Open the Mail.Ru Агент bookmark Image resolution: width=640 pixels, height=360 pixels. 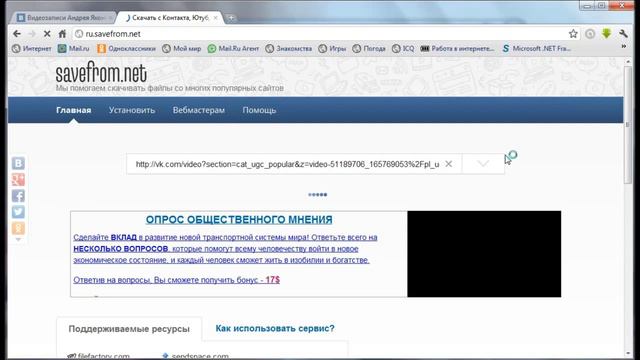coord(233,49)
